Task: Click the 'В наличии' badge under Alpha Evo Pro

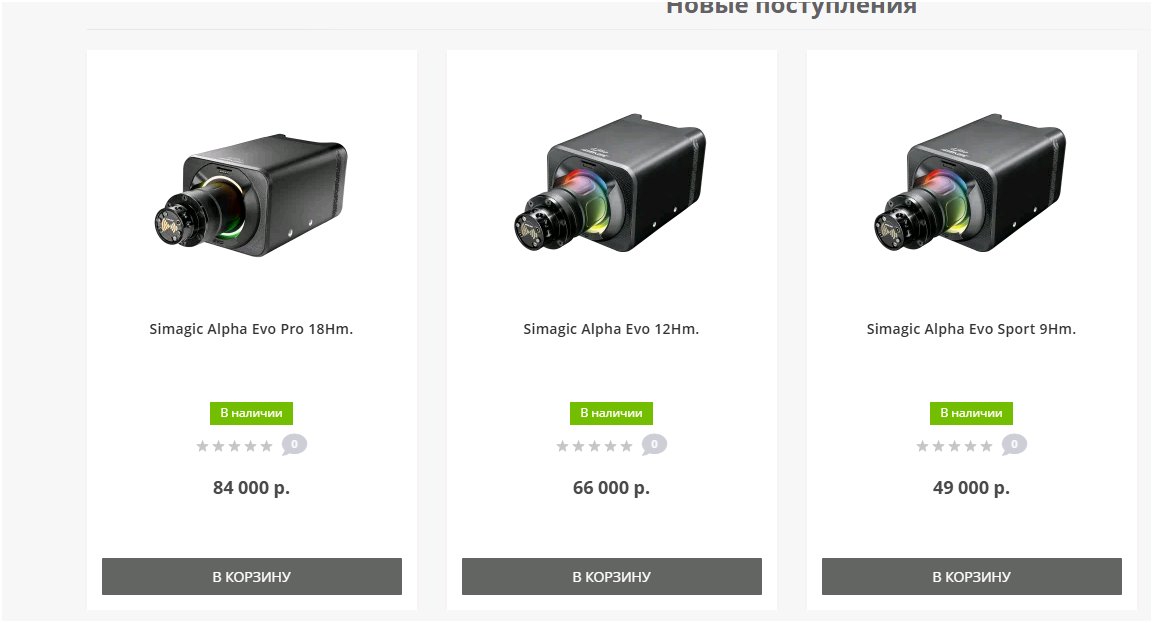Action: (x=251, y=413)
